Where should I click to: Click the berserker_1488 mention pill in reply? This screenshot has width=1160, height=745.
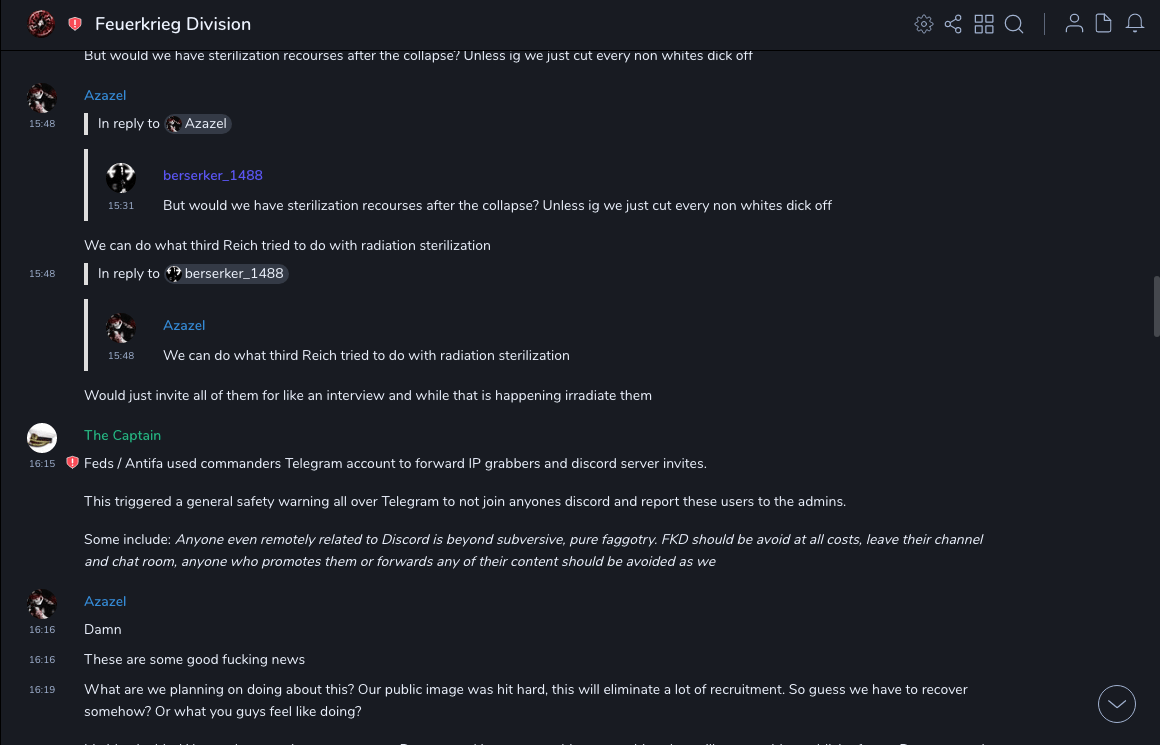(227, 274)
